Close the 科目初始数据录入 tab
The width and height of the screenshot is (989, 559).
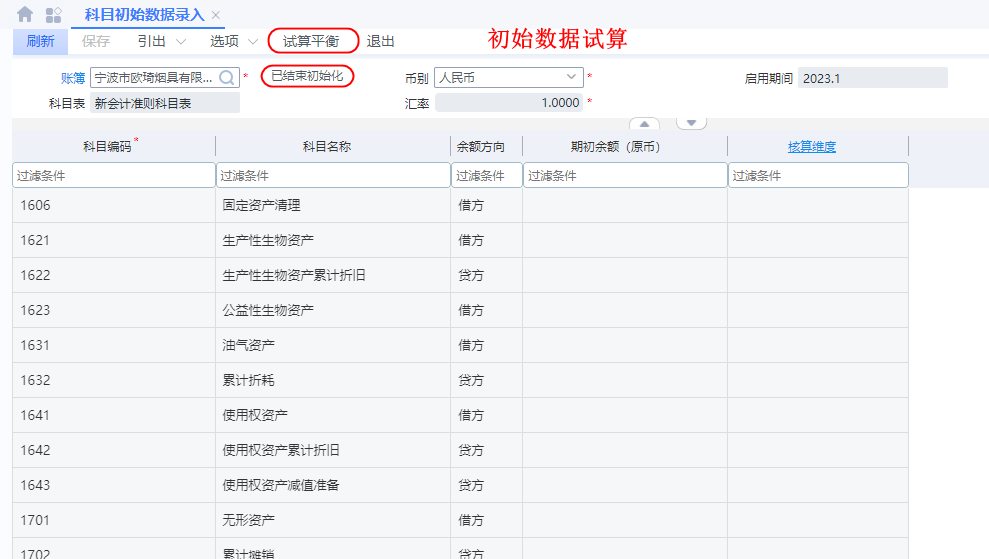pos(216,15)
